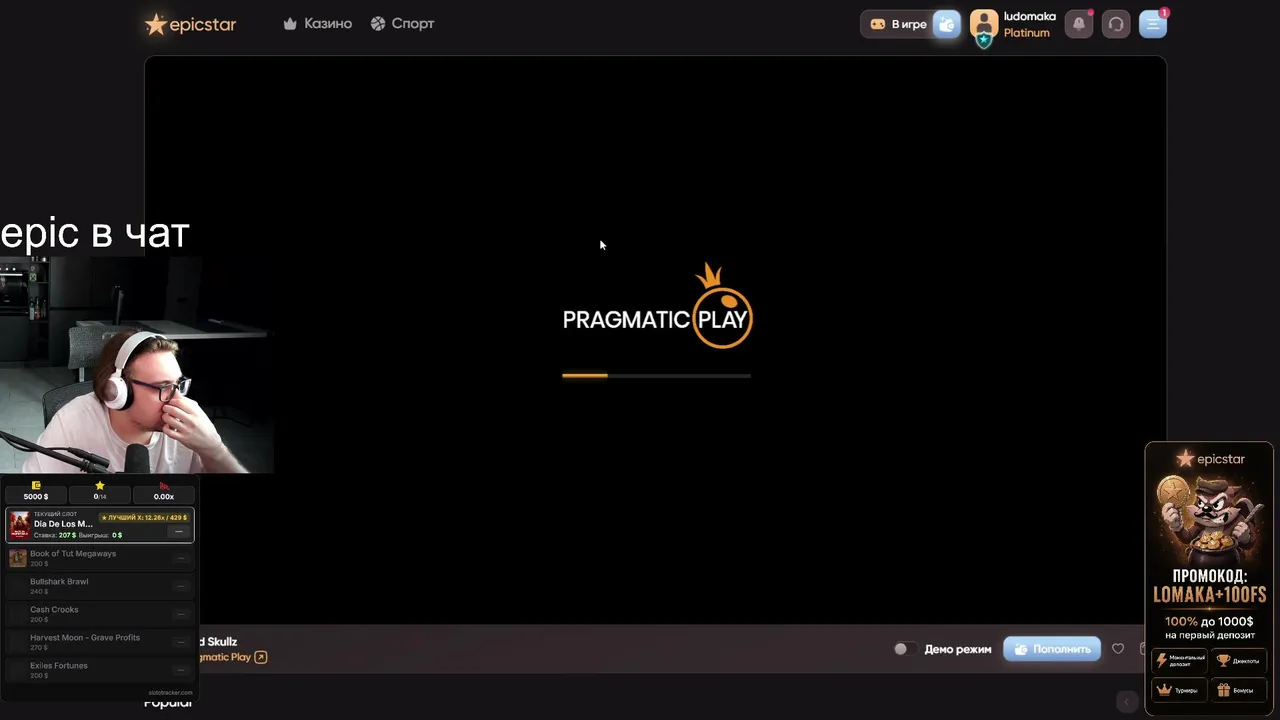Click the blue wallet icon in the header
1280x720 pixels.
pyautogui.click(x=946, y=24)
